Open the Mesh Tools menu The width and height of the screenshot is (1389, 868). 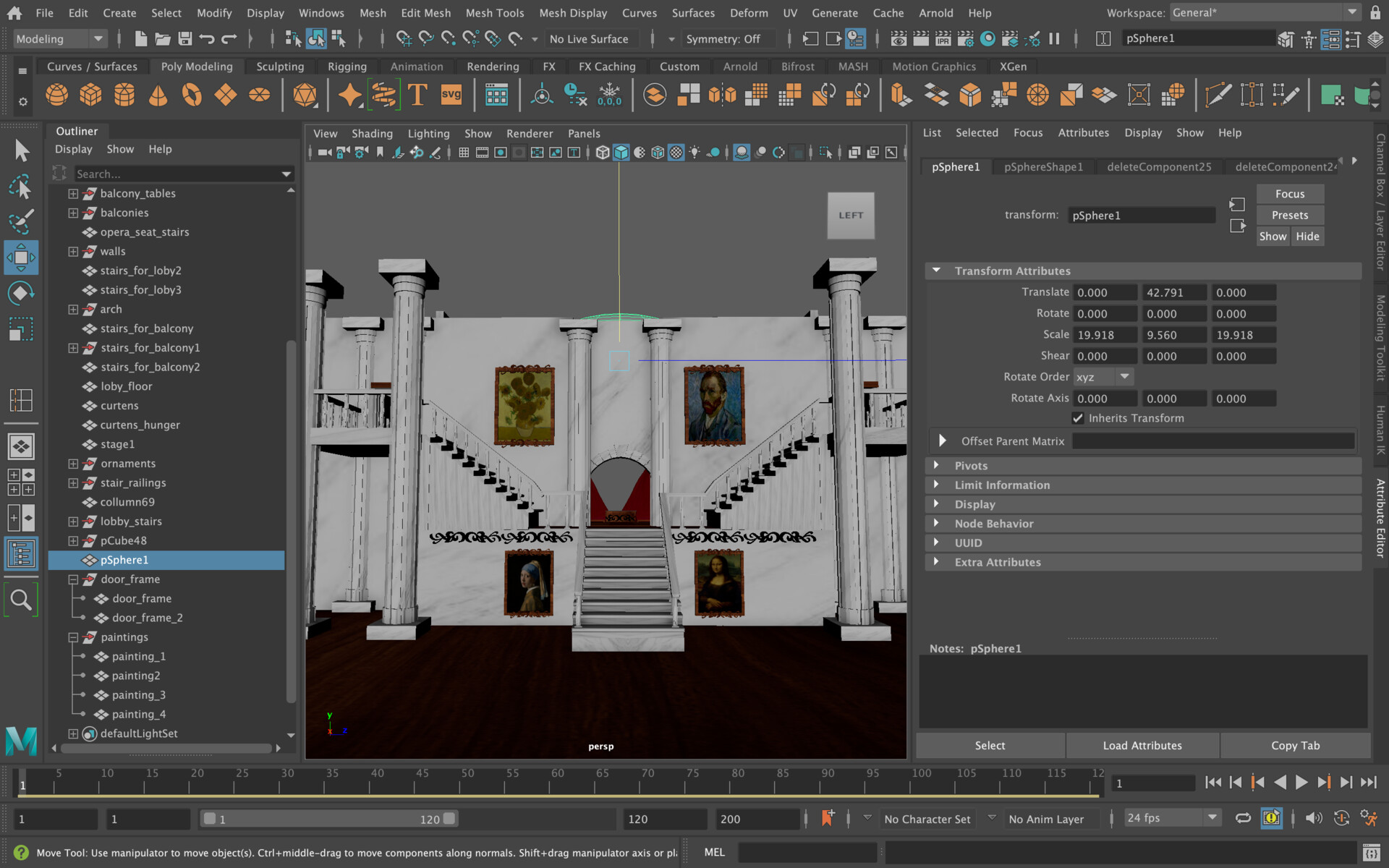tap(494, 12)
